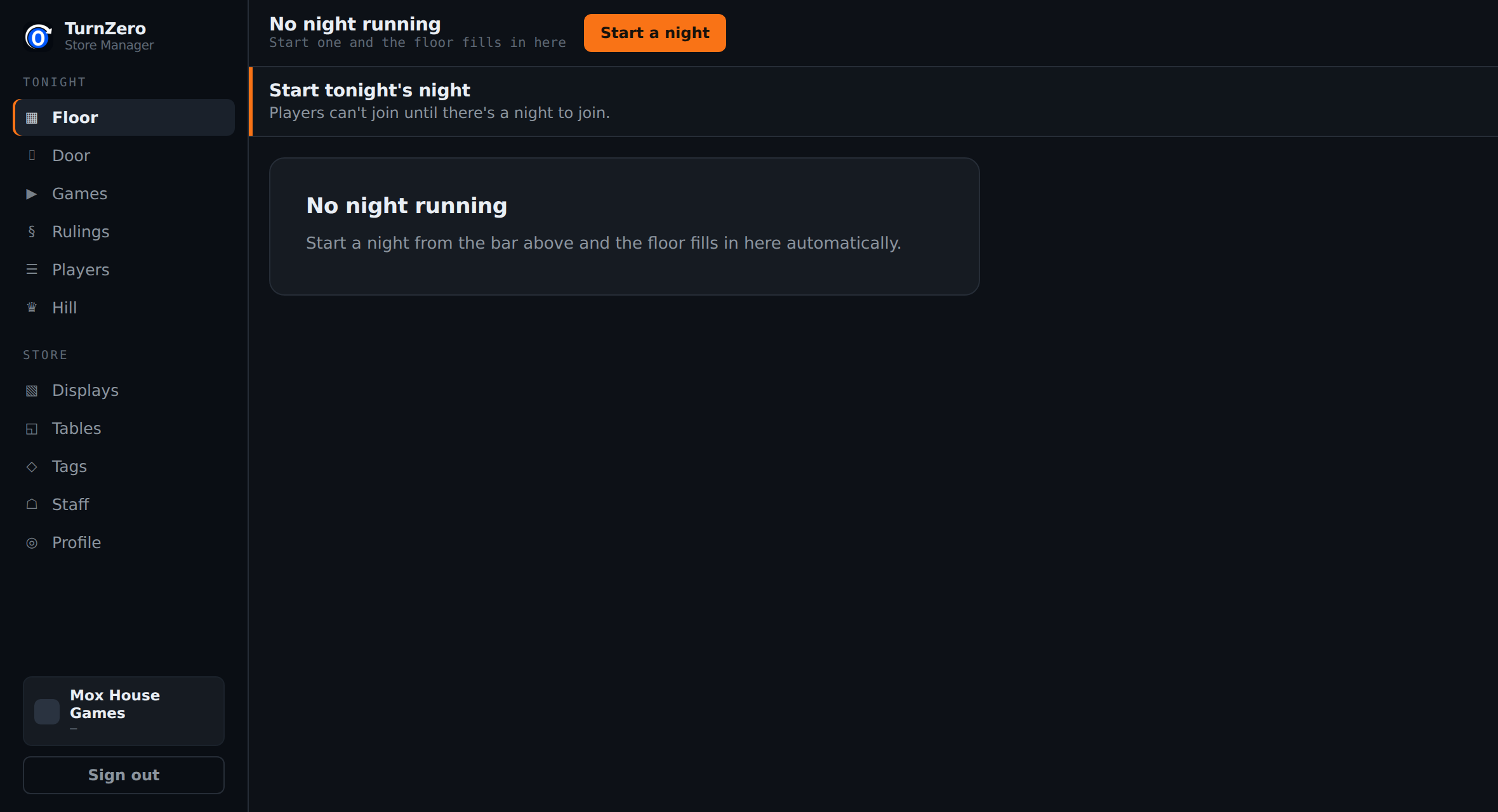Click the Floor grid icon
The image size is (1498, 812).
[32, 118]
